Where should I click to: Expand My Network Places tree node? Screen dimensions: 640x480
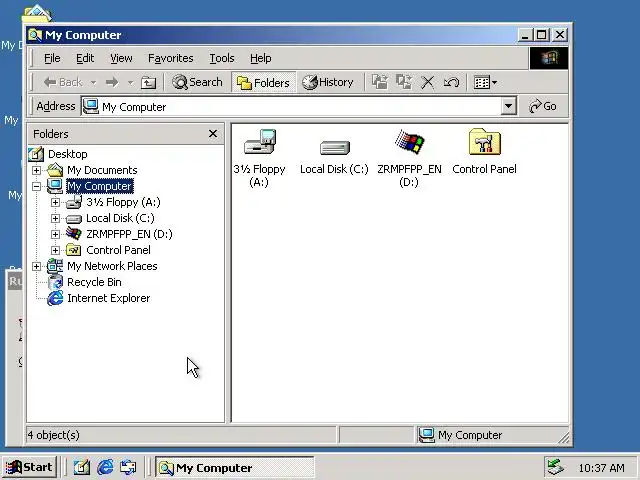point(36,266)
